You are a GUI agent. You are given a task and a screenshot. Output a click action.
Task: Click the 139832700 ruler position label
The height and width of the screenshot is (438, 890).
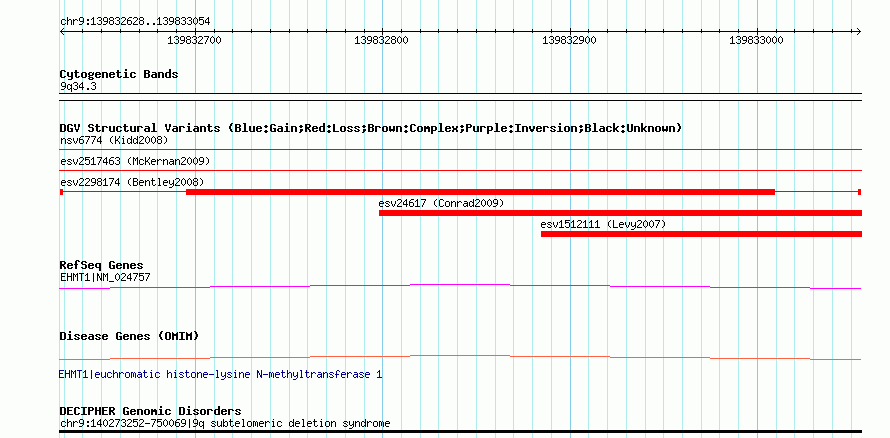click(195, 40)
